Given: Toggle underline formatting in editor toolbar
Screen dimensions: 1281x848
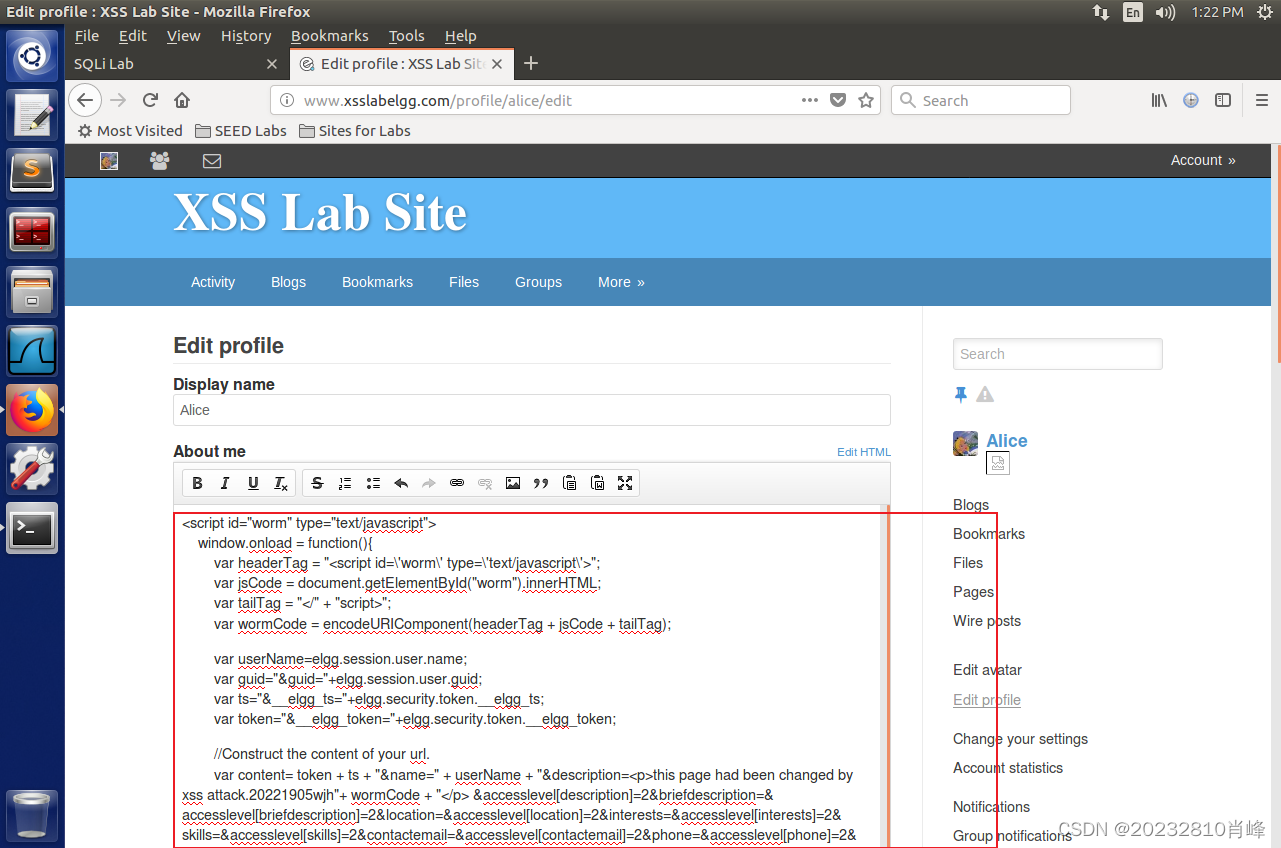Looking at the screenshot, I should click(x=253, y=483).
